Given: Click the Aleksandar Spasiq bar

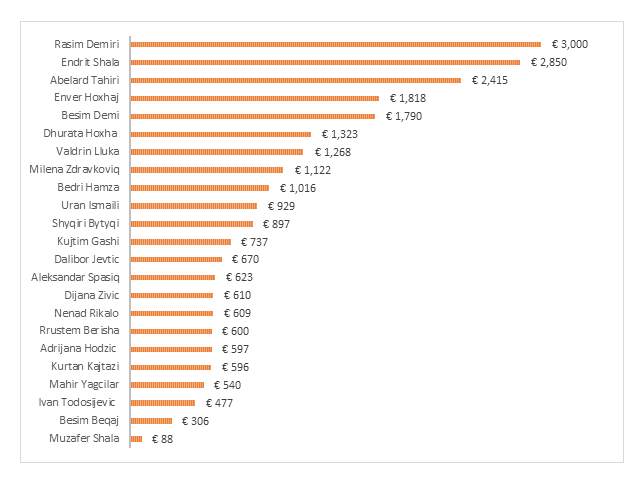Looking at the screenshot, I should point(173,278).
